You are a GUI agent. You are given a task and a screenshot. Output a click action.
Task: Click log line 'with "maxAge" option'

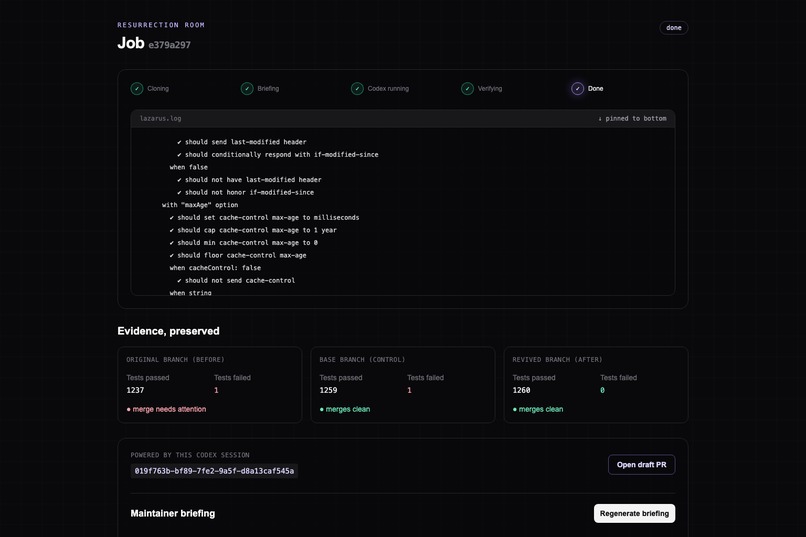click(x=200, y=205)
